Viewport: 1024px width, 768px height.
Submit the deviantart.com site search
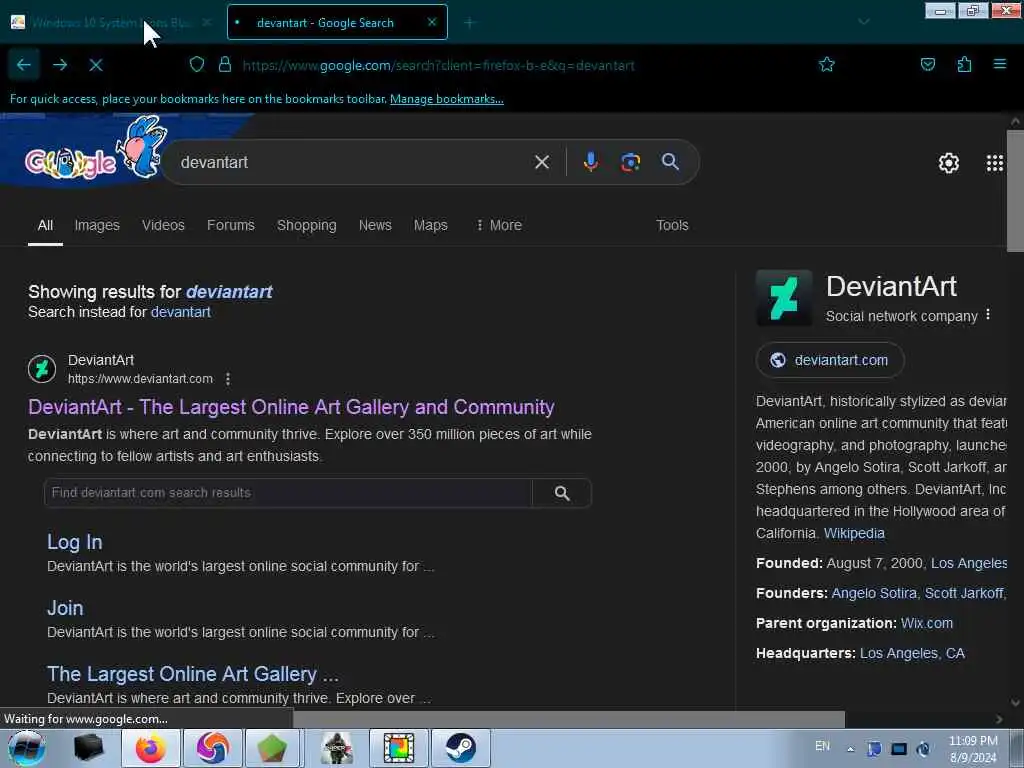562,493
